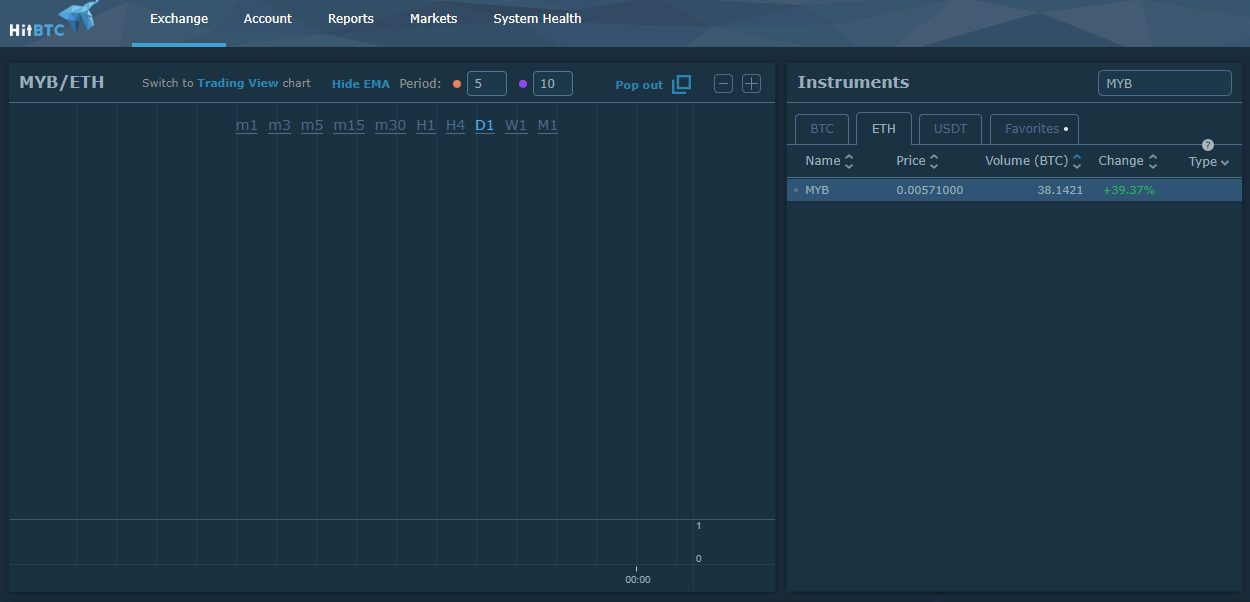Click the +39.37% change value

[1129, 190]
